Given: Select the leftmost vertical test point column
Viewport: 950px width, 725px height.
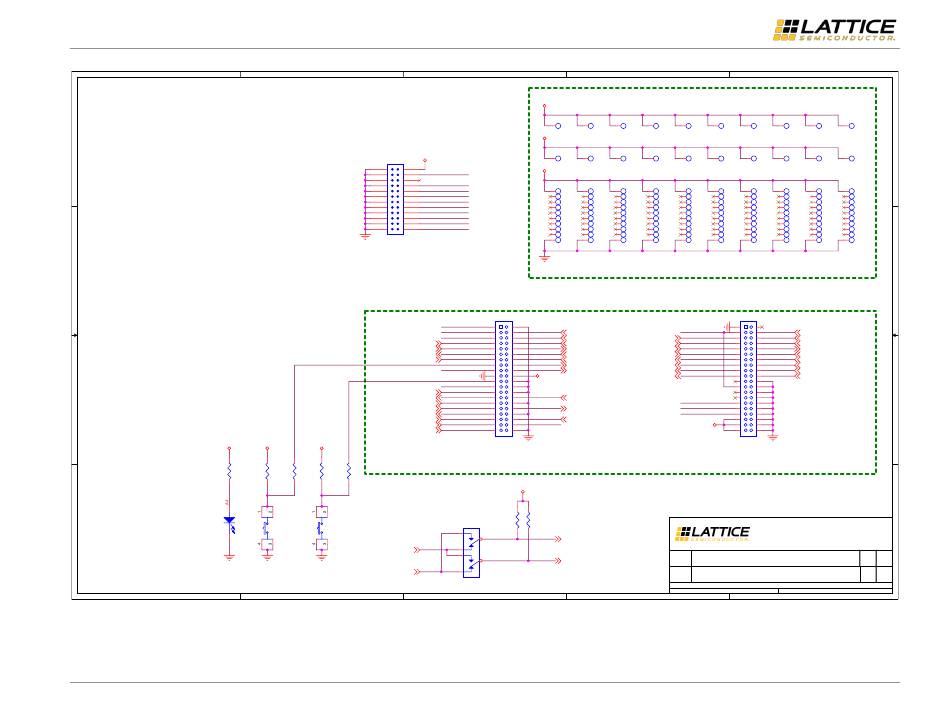Looking at the screenshot, I should pos(558,215).
